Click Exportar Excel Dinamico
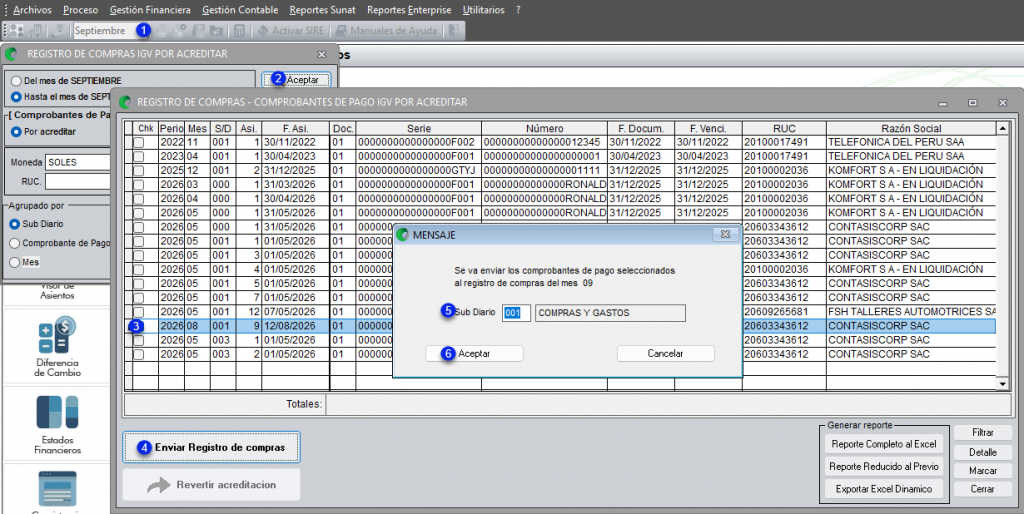 [884, 489]
